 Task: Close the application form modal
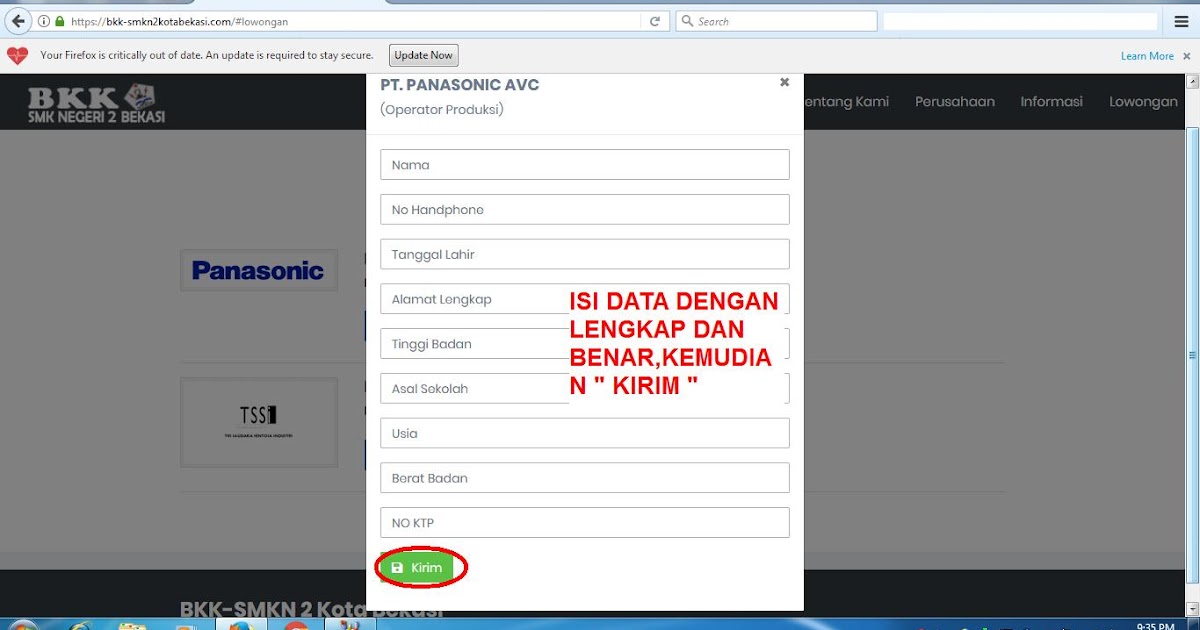(784, 83)
